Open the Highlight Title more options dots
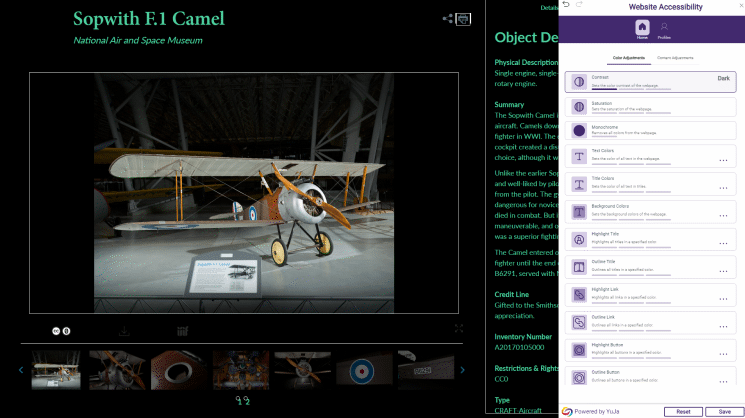Viewport: 745px width, 418px height. (x=723, y=244)
